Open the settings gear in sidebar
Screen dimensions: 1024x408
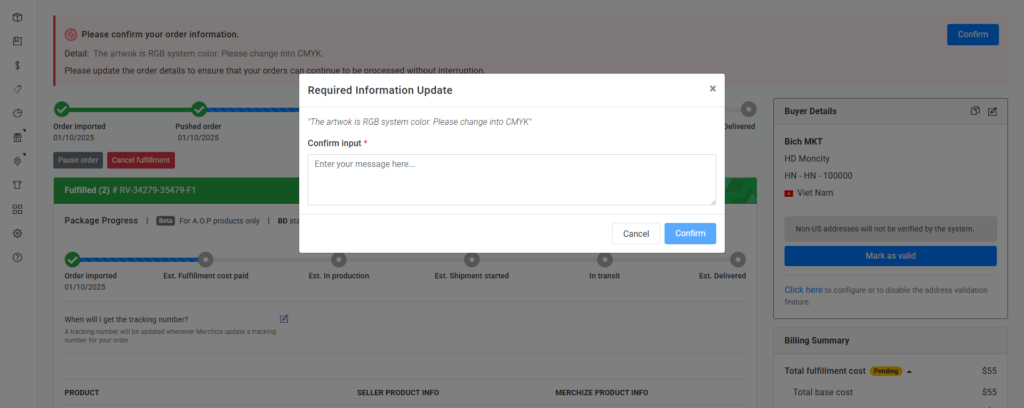coord(17,233)
